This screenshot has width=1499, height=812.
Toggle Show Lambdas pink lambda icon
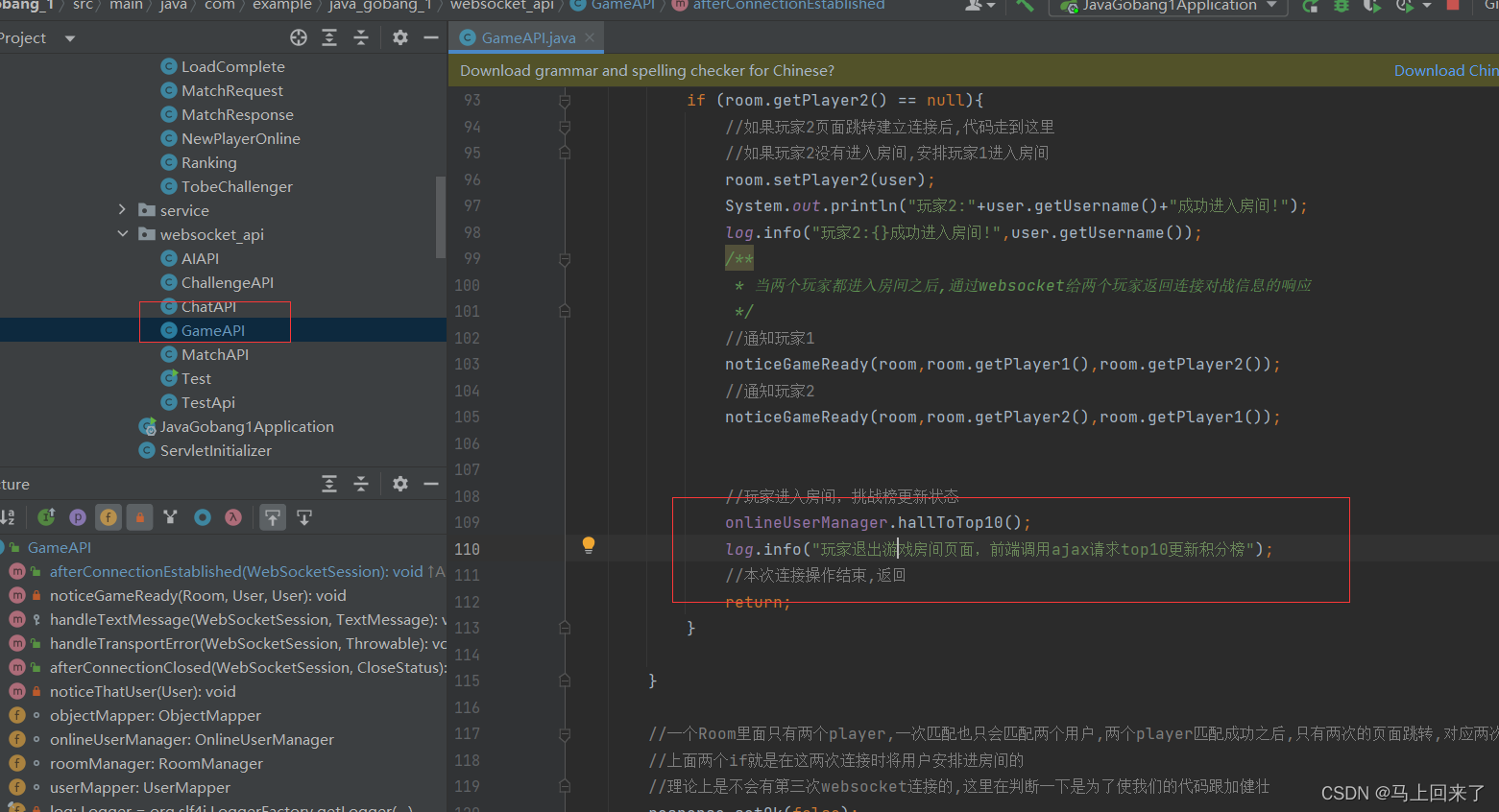click(232, 517)
